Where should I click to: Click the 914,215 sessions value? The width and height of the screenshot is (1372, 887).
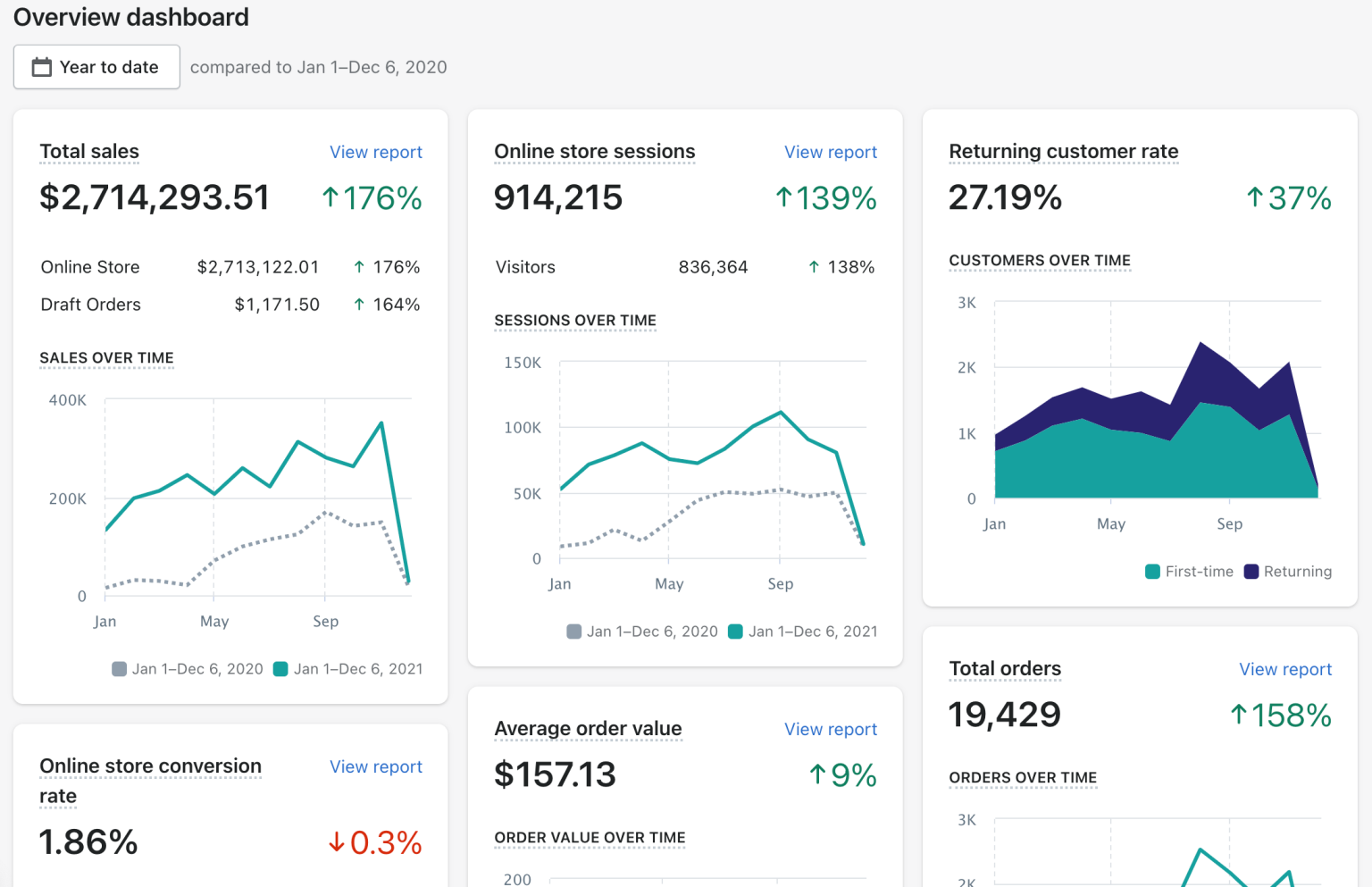click(558, 197)
